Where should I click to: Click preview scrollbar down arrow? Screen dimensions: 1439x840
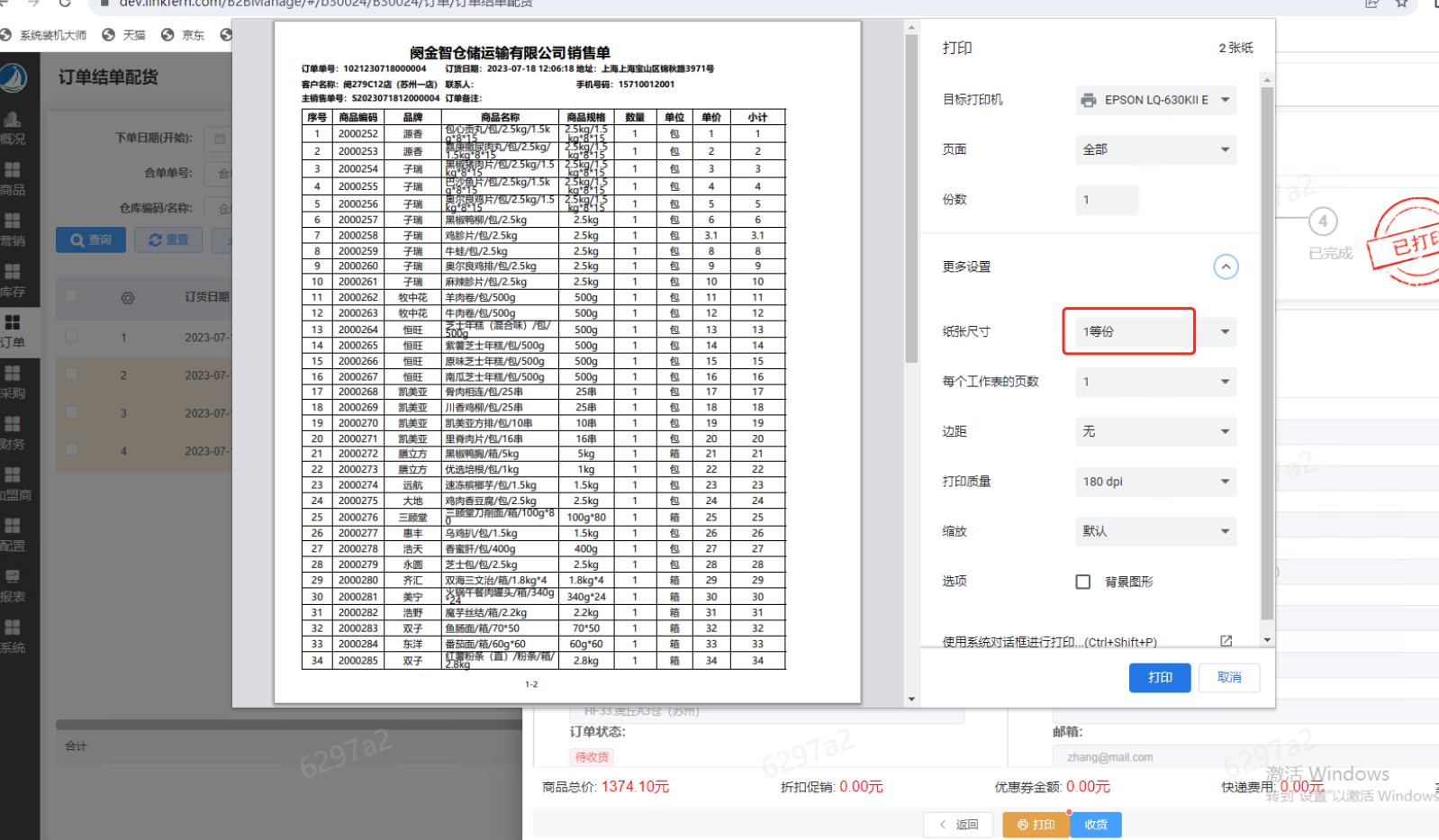pyautogui.click(x=911, y=699)
